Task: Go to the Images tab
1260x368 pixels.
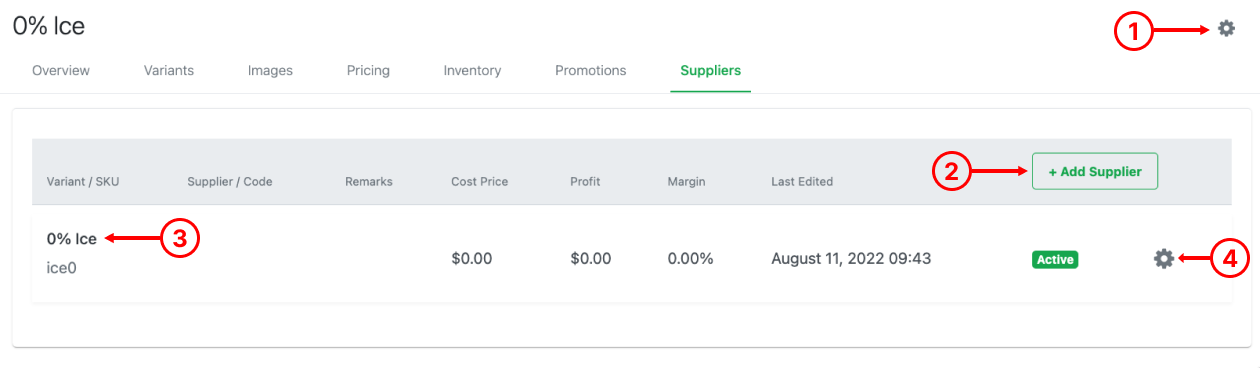Action: [x=270, y=71]
